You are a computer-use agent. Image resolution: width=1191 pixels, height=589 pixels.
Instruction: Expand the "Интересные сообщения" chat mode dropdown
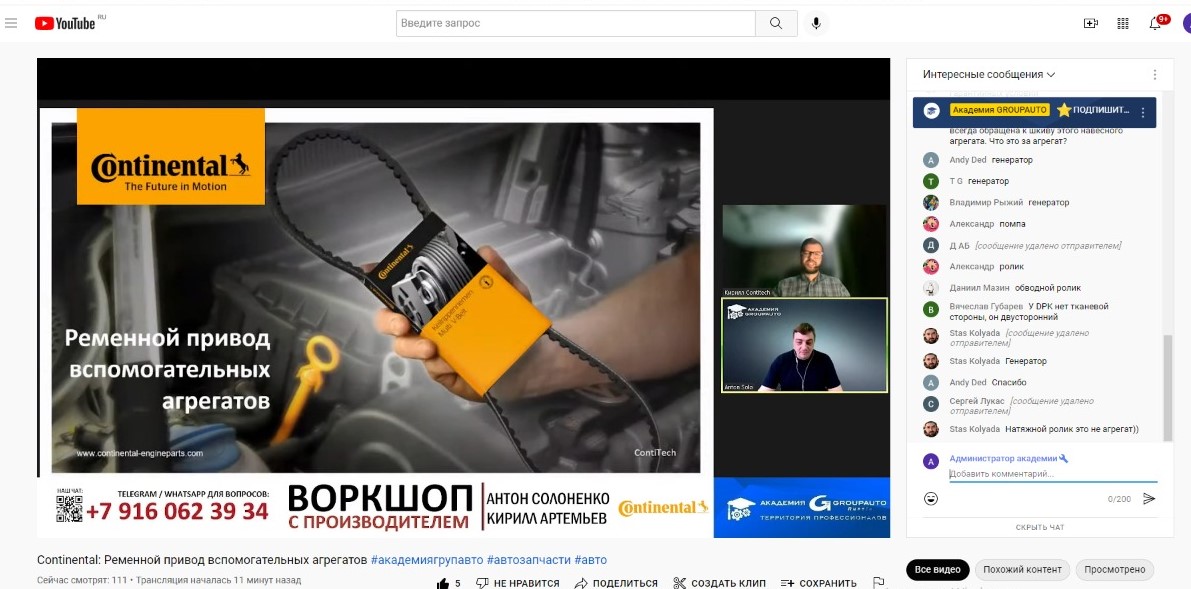(x=989, y=74)
